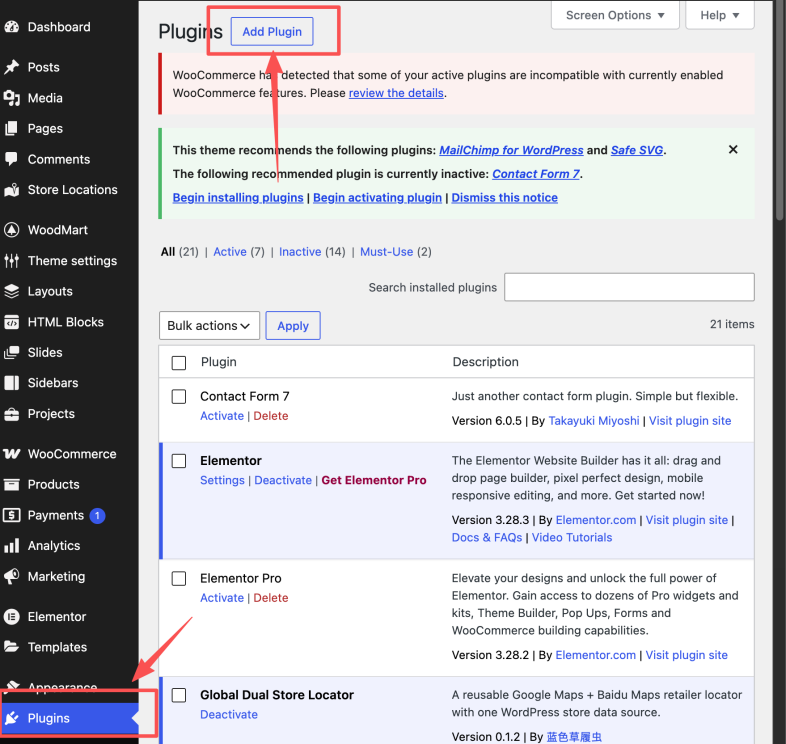Click Begin installing plugins link
The image size is (786, 744).
click(x=238, y=198)
